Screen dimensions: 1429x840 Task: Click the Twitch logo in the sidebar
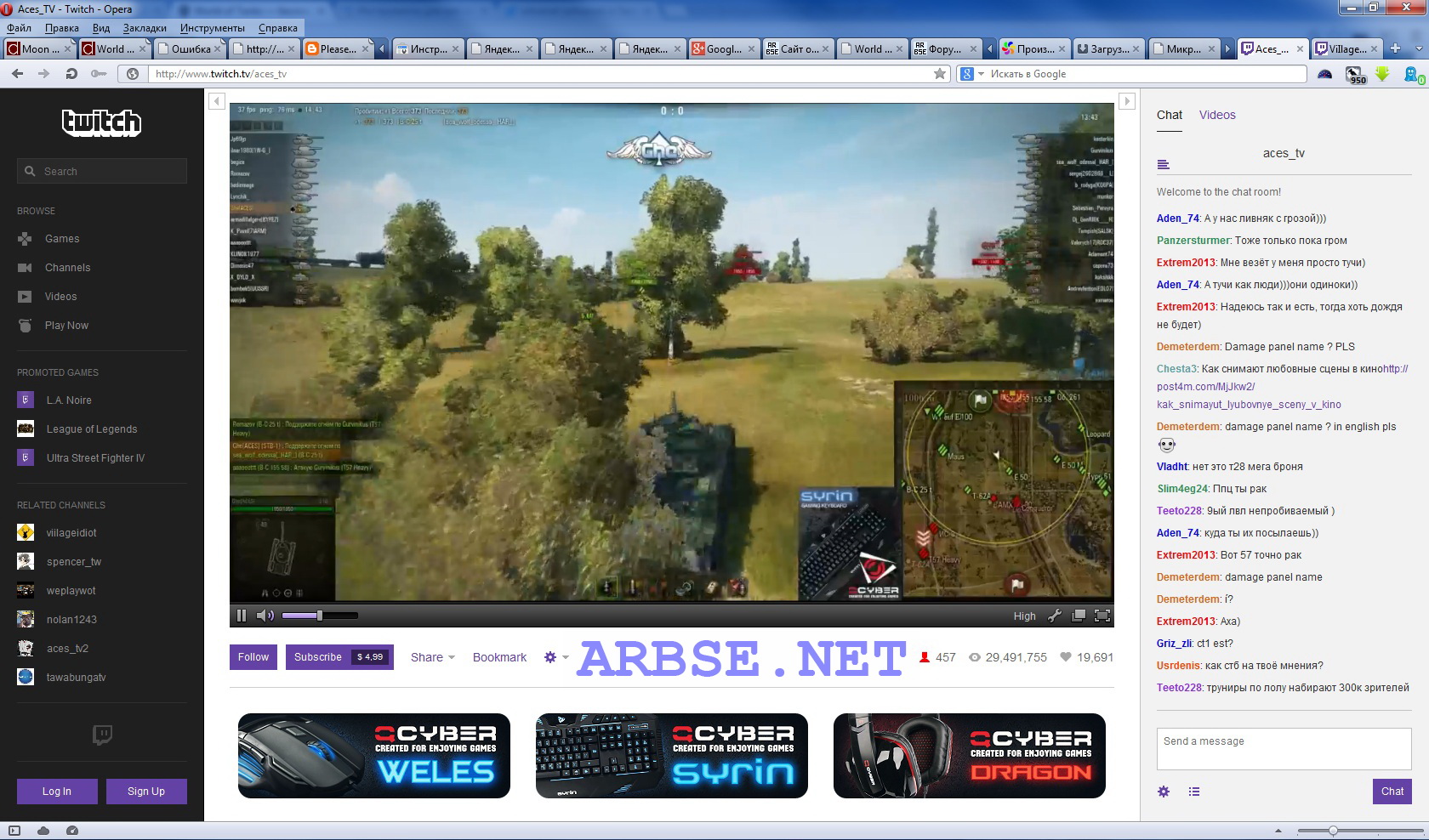[101, 123]
